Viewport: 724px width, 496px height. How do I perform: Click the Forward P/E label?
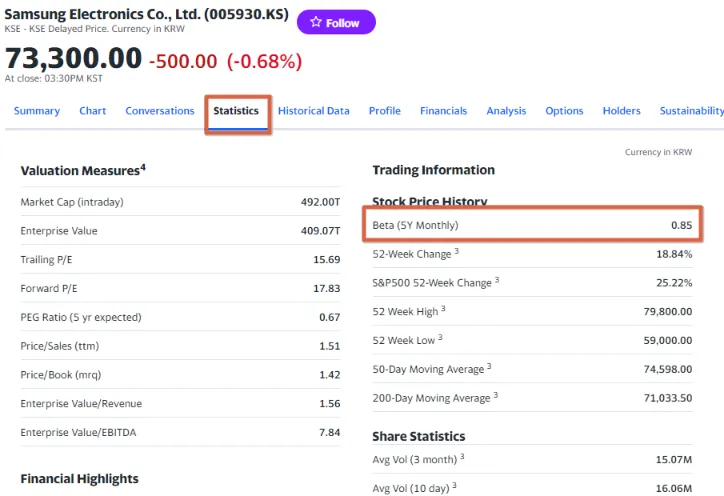tap(49, 288)
